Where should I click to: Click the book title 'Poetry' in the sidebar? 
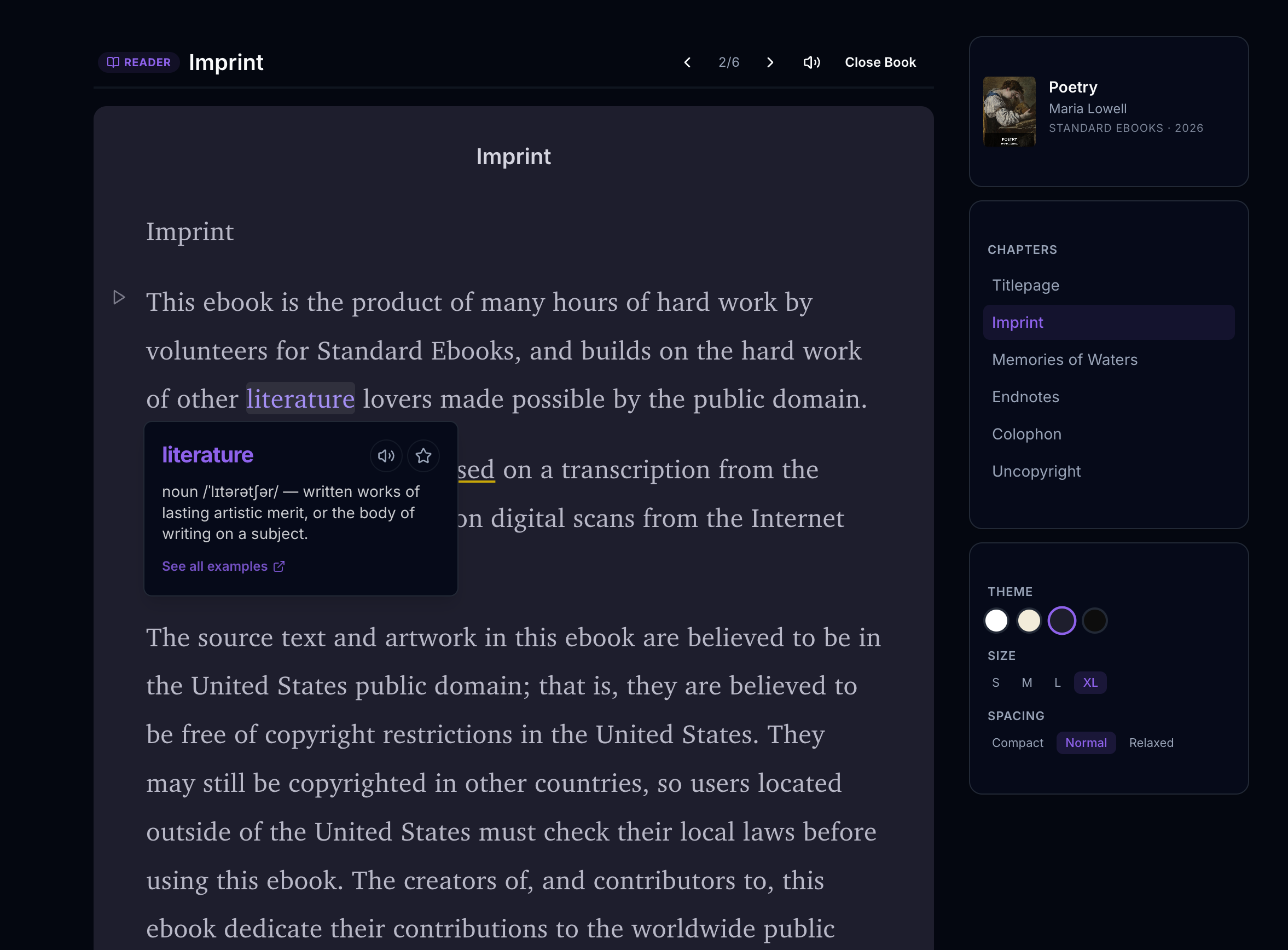pos(1073,87)
